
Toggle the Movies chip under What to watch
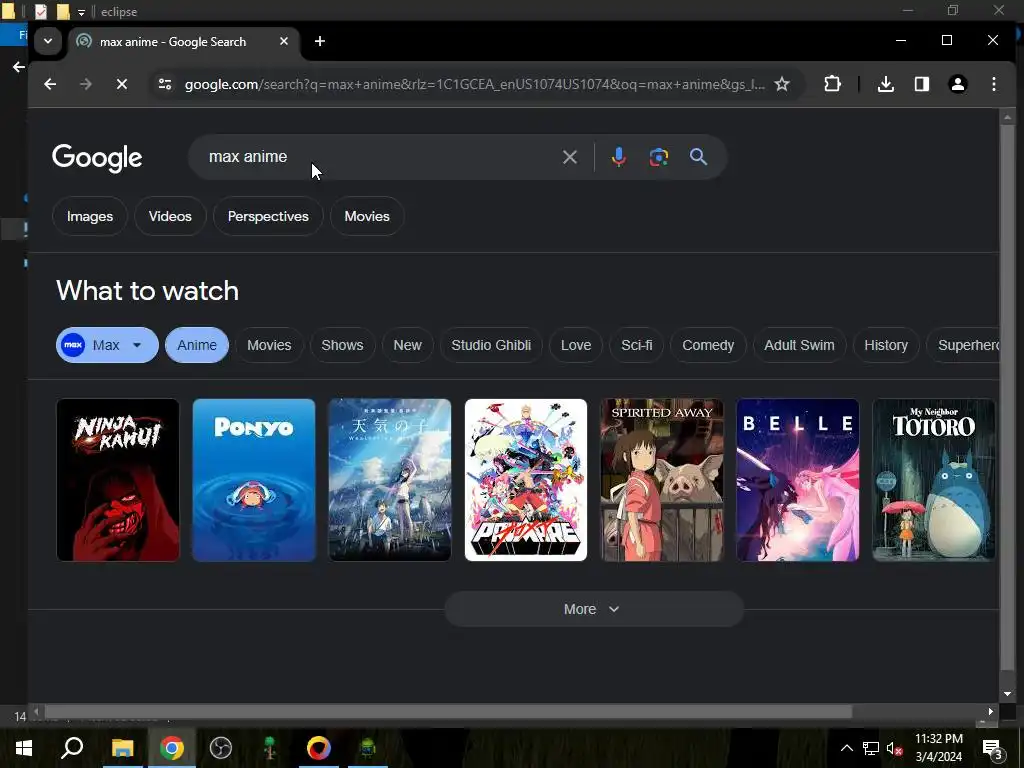269,345
